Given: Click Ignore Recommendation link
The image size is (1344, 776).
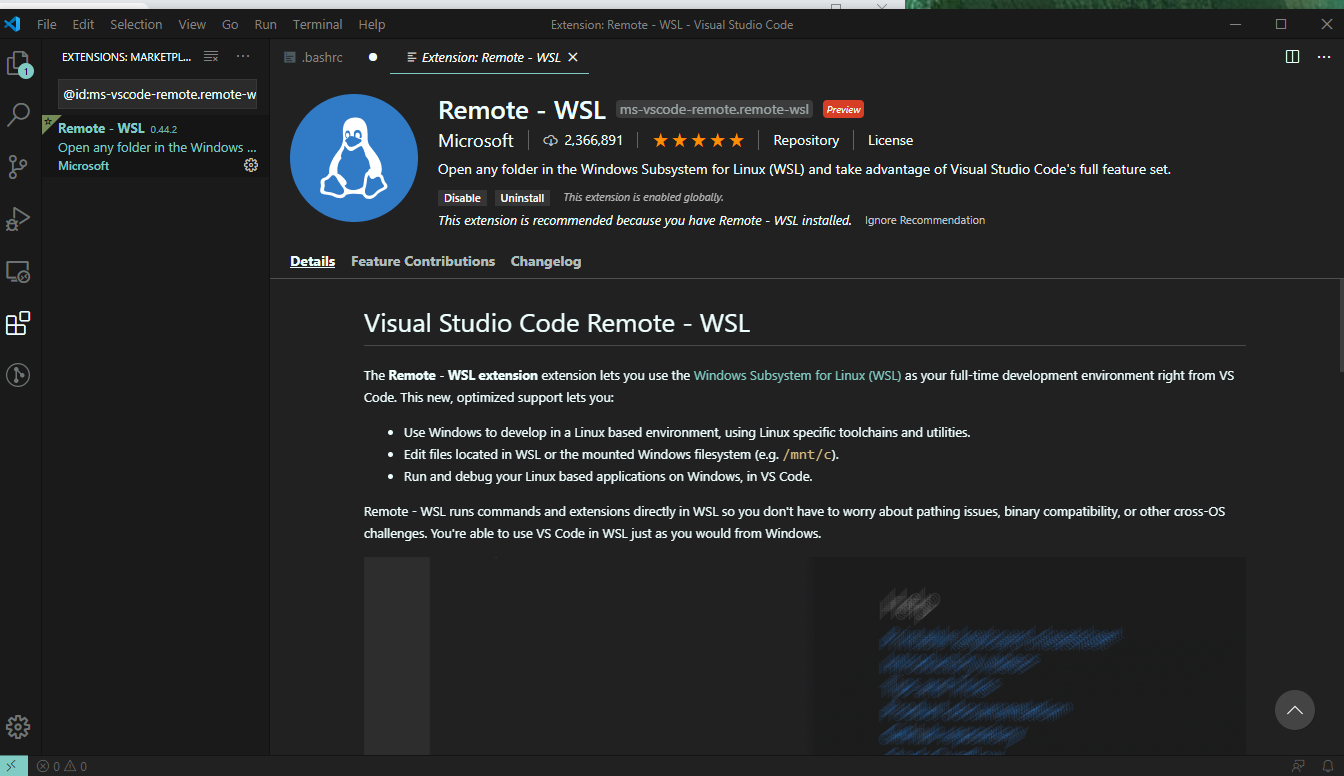Looking at the screenshot, I should point(925,220).
